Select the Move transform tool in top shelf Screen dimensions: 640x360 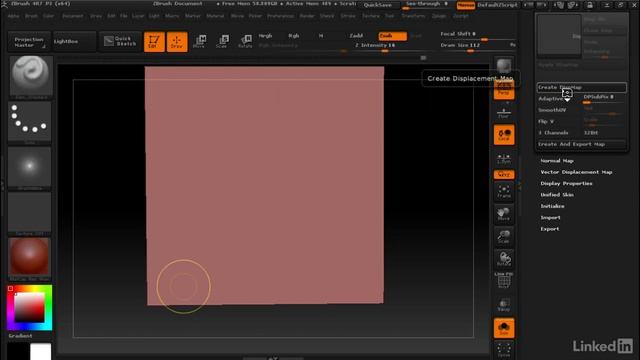tap(199, 42)
